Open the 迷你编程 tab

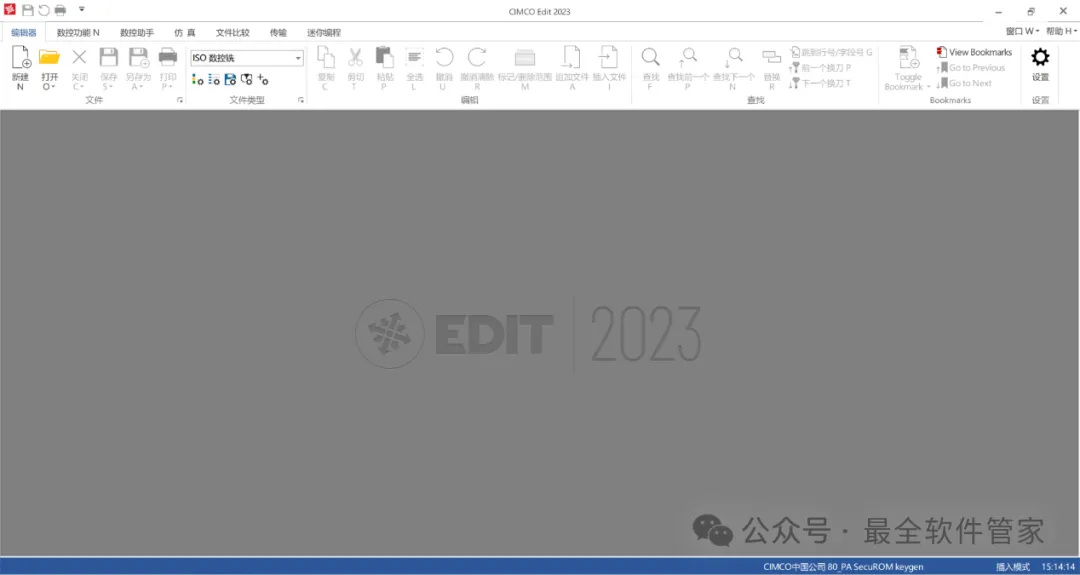(x=324, y=32)
